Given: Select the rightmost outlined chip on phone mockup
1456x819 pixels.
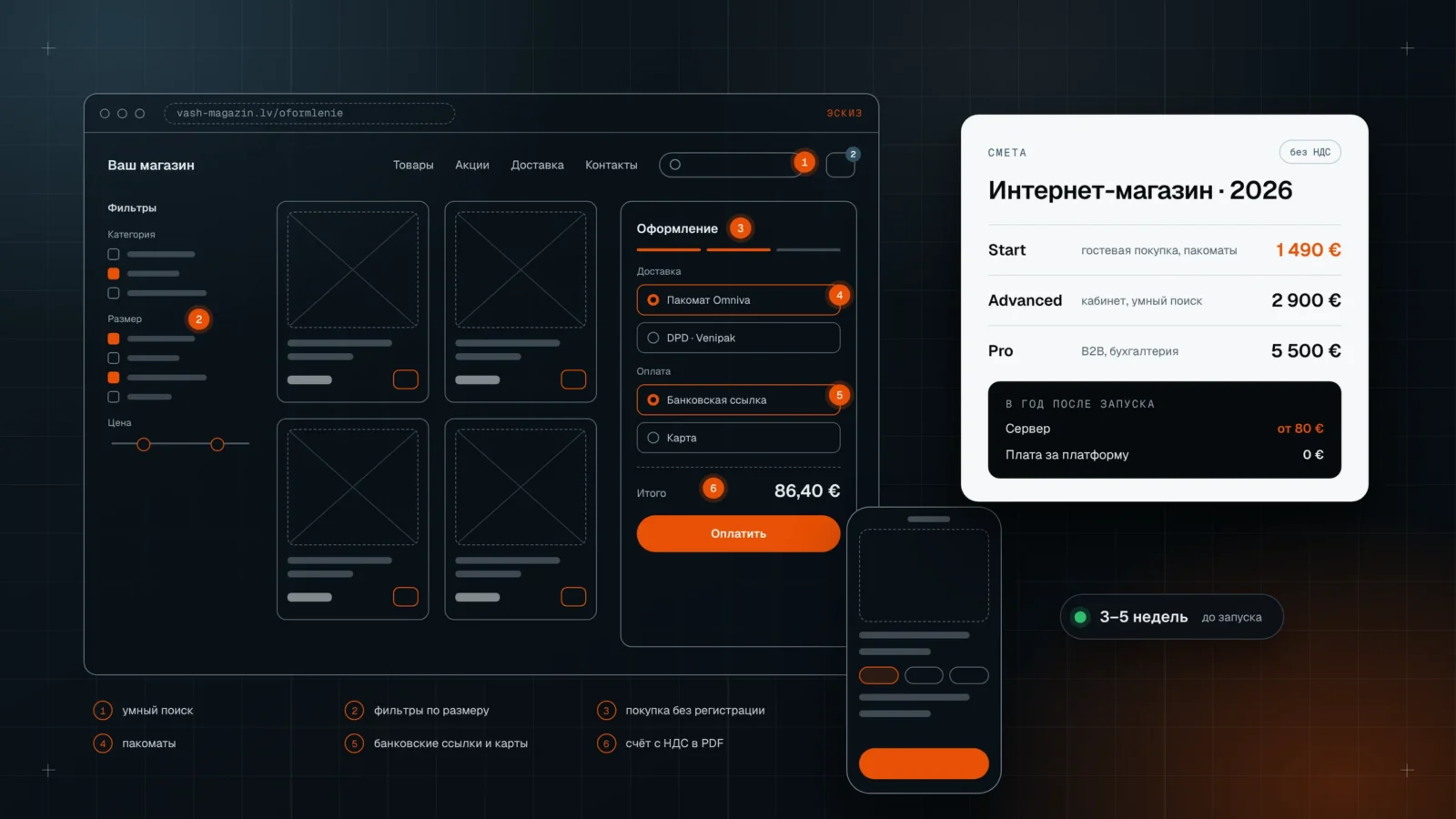Looking at the screenshot, I should pos(969,675).
